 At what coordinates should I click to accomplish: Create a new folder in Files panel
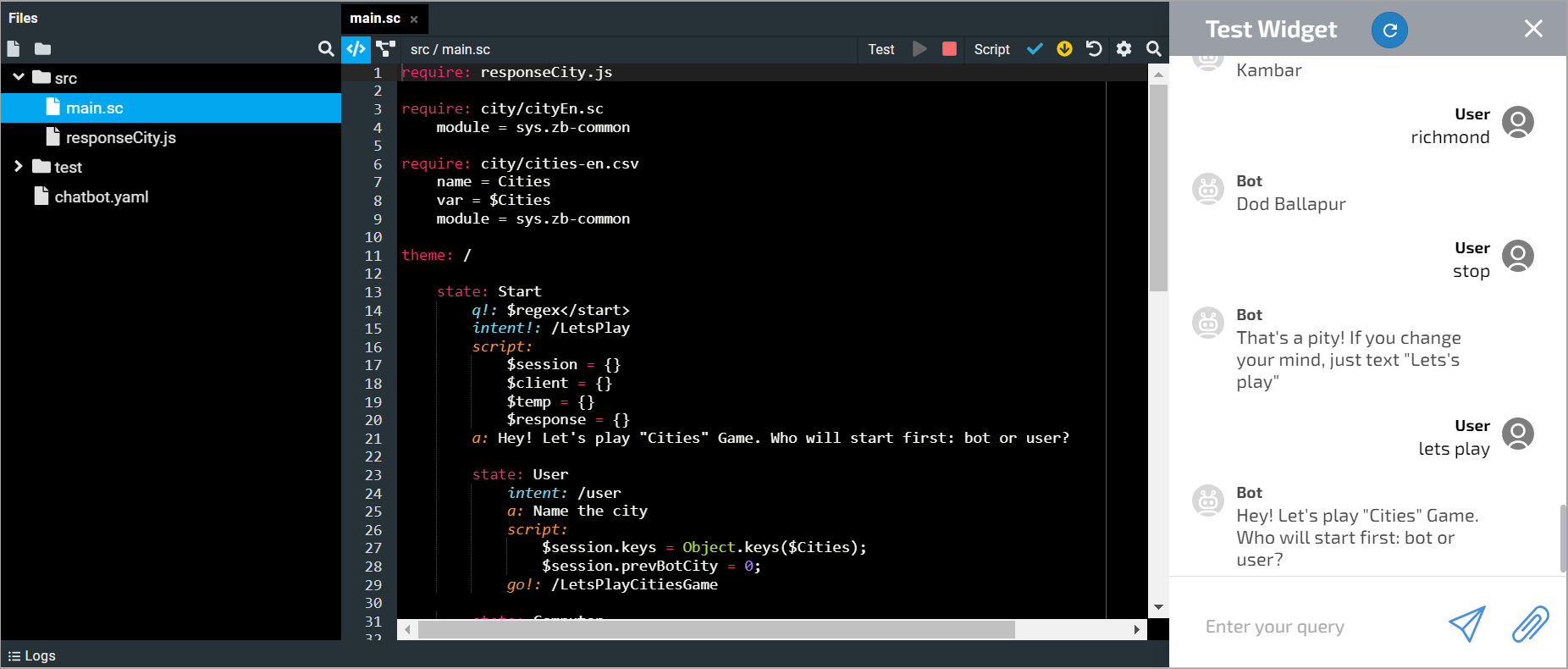coord(42,49)
